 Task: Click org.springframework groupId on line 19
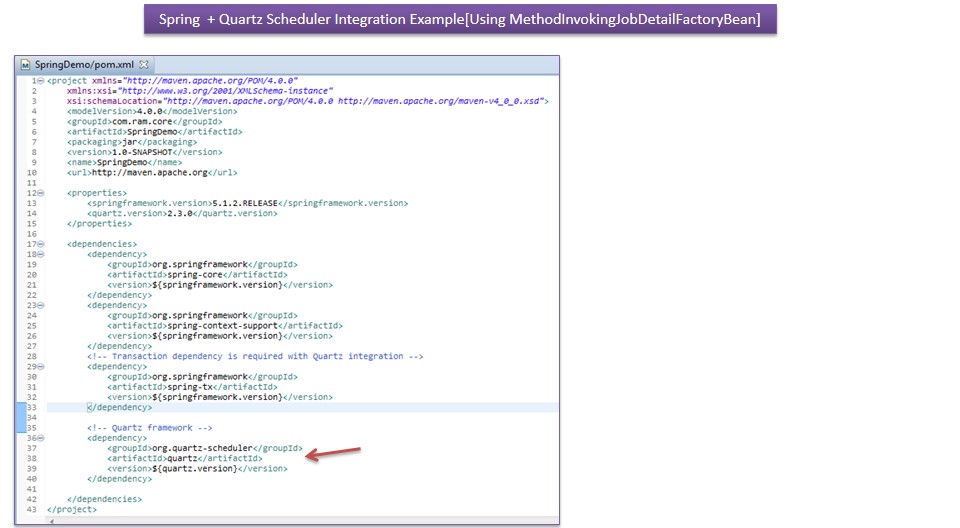pos(200,265)
